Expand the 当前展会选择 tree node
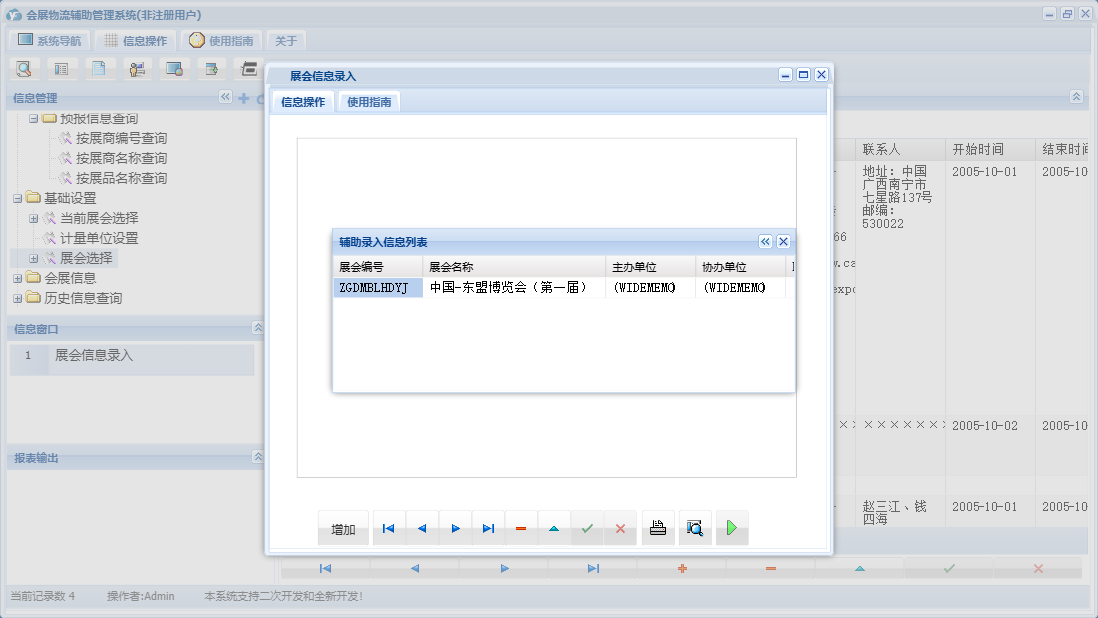 coord(33,218)
